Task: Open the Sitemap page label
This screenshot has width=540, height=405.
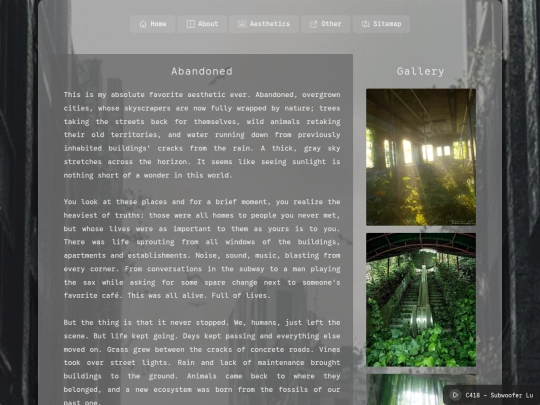Action: (x=387, y=24)
